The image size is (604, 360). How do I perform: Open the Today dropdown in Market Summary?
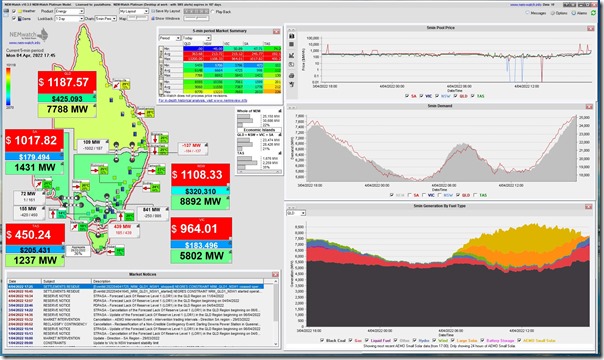point(196,38)
